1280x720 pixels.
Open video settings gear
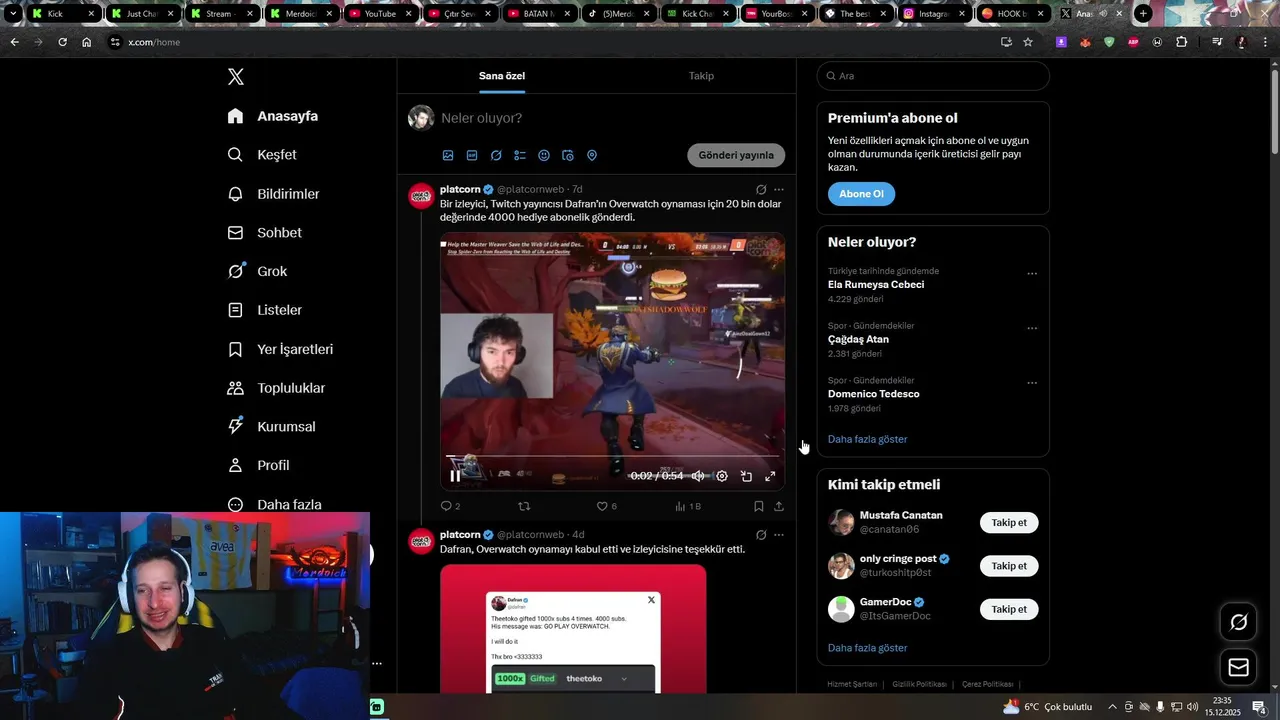pyautogui.click(x=722, y=476)
